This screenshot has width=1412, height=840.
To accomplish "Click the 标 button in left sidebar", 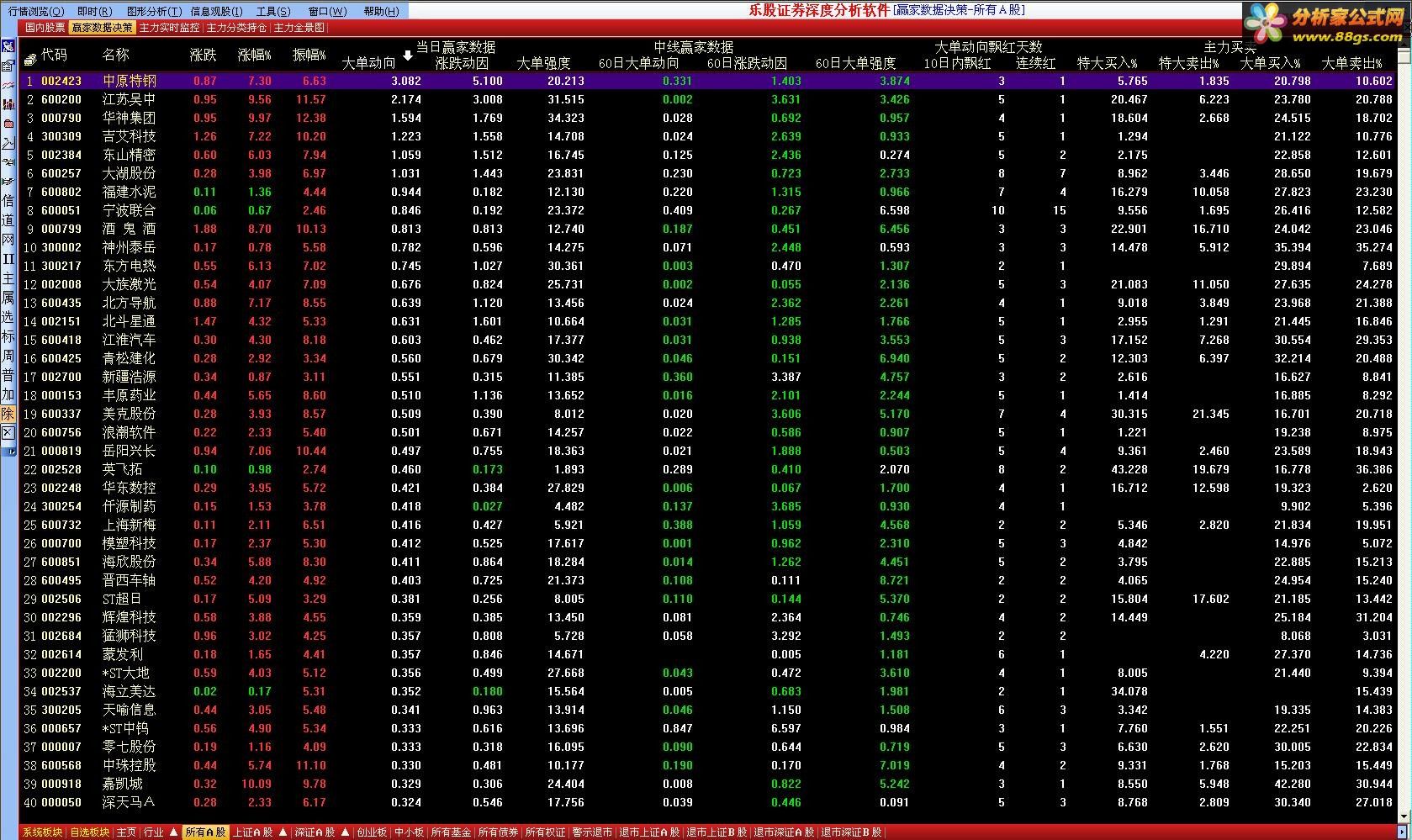I will click(x=8, y=336).
